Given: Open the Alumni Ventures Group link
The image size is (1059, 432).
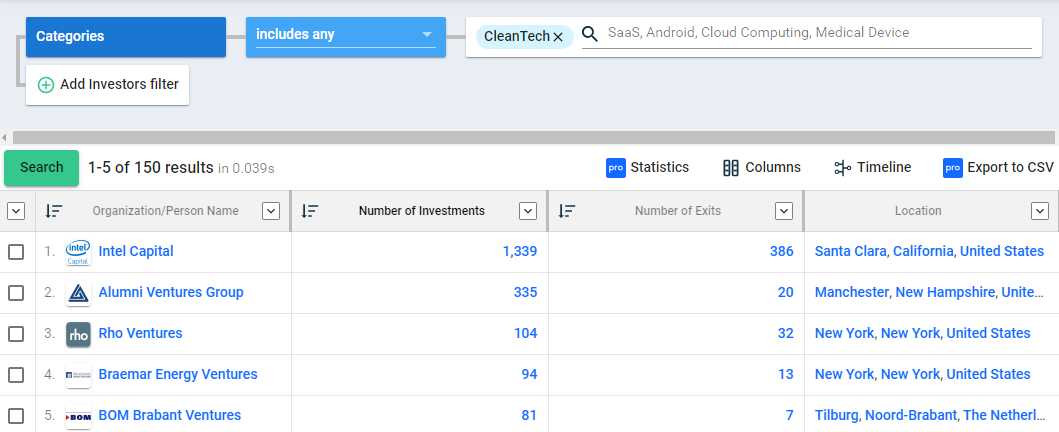Looking at the screenshot, I should click(171, 292).
